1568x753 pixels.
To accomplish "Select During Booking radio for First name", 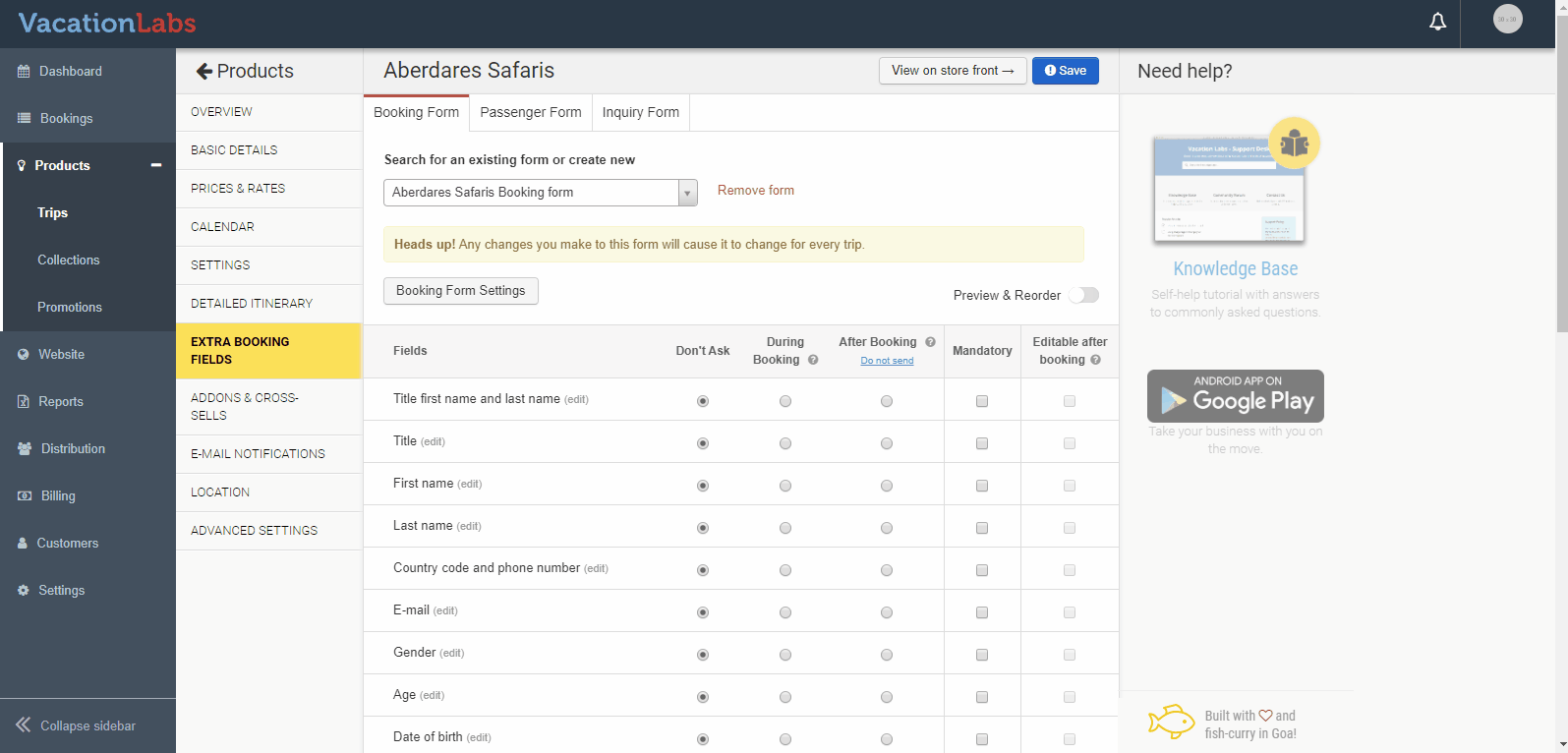I will click(x=784, y=486).
